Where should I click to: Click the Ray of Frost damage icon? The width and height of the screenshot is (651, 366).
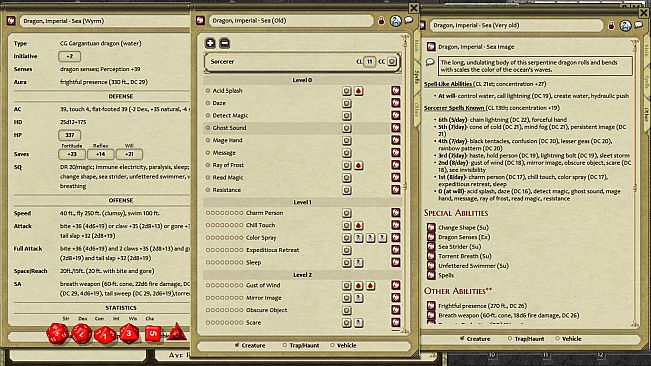coord(359,165)
